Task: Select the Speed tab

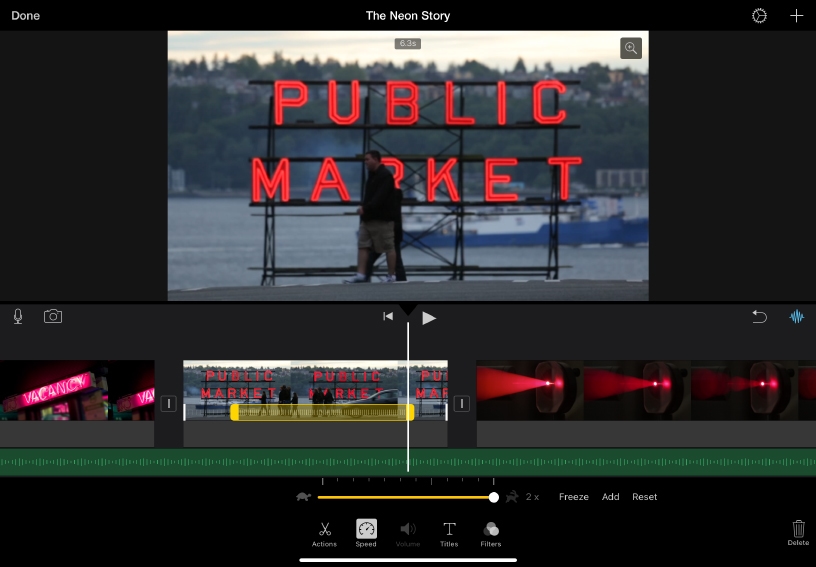Action: pos(366,533)
